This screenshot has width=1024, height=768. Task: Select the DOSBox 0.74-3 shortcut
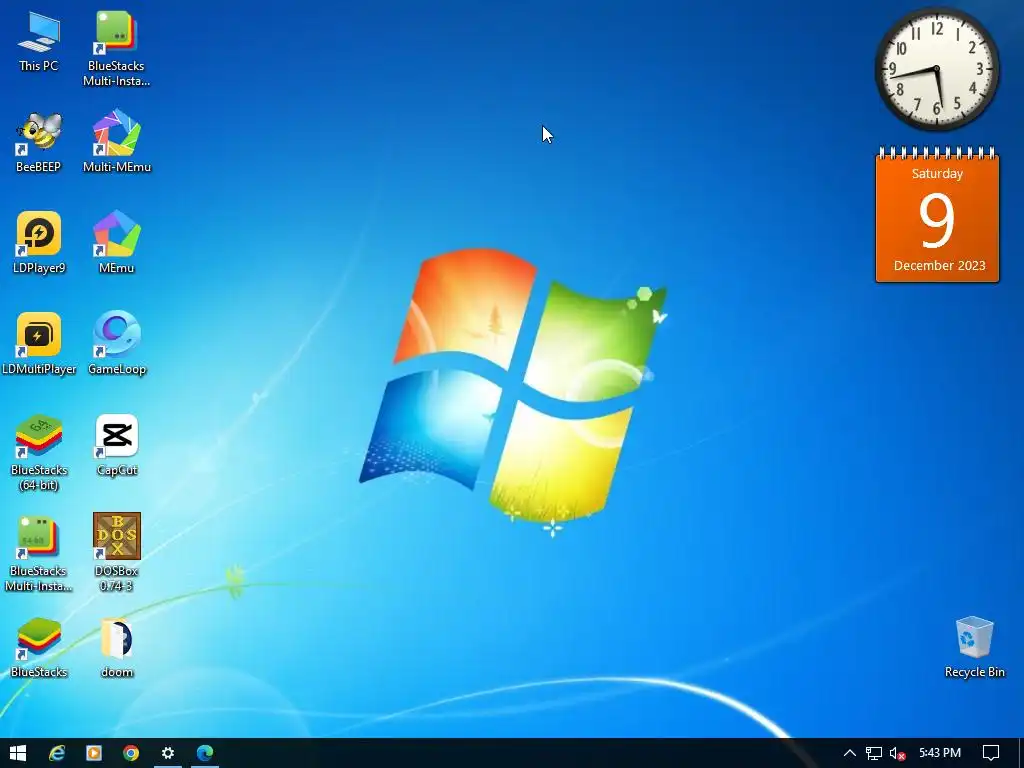pyautogui.click(x=116, y=552)
